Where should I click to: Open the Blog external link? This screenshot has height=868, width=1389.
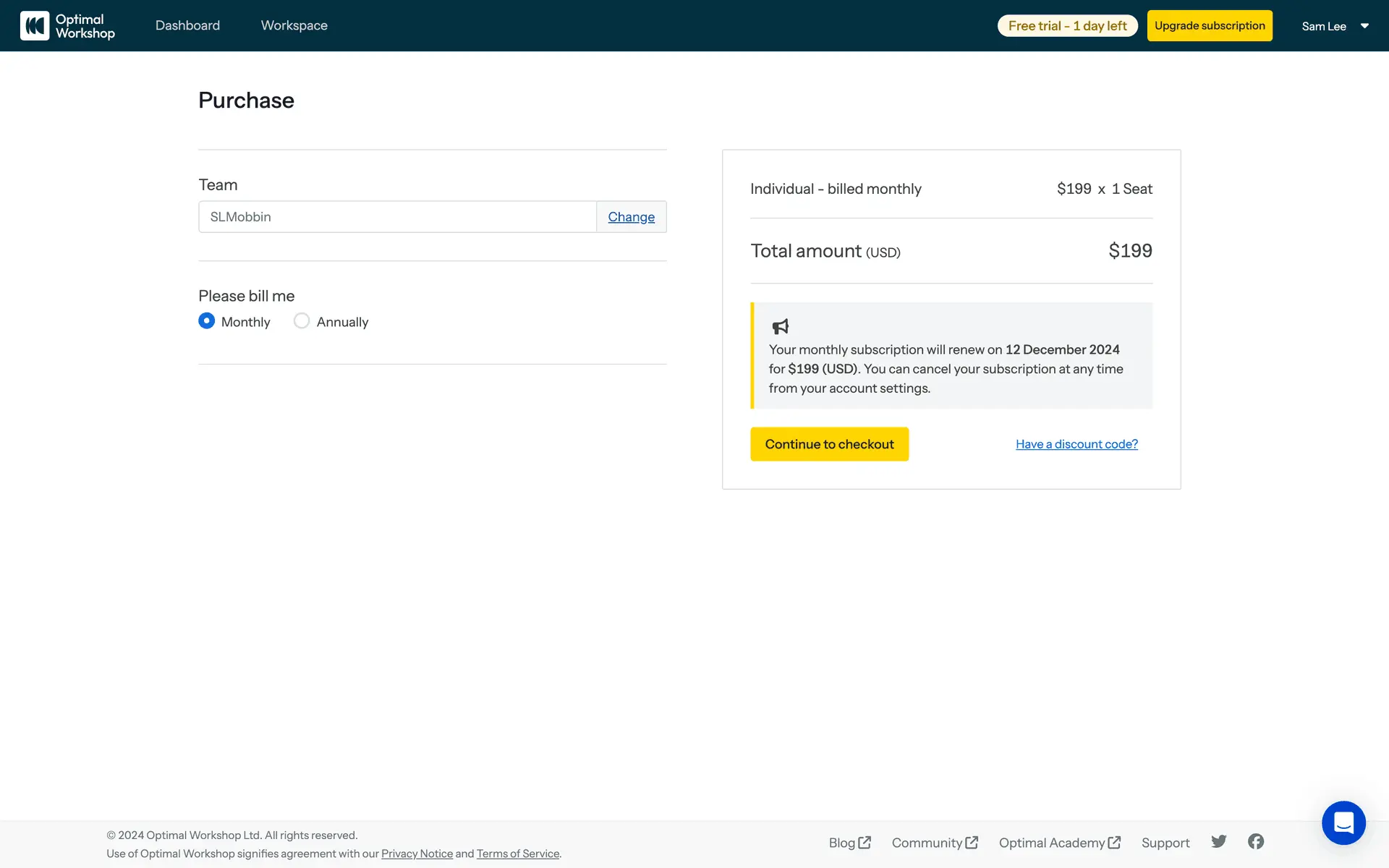point(849,843)
